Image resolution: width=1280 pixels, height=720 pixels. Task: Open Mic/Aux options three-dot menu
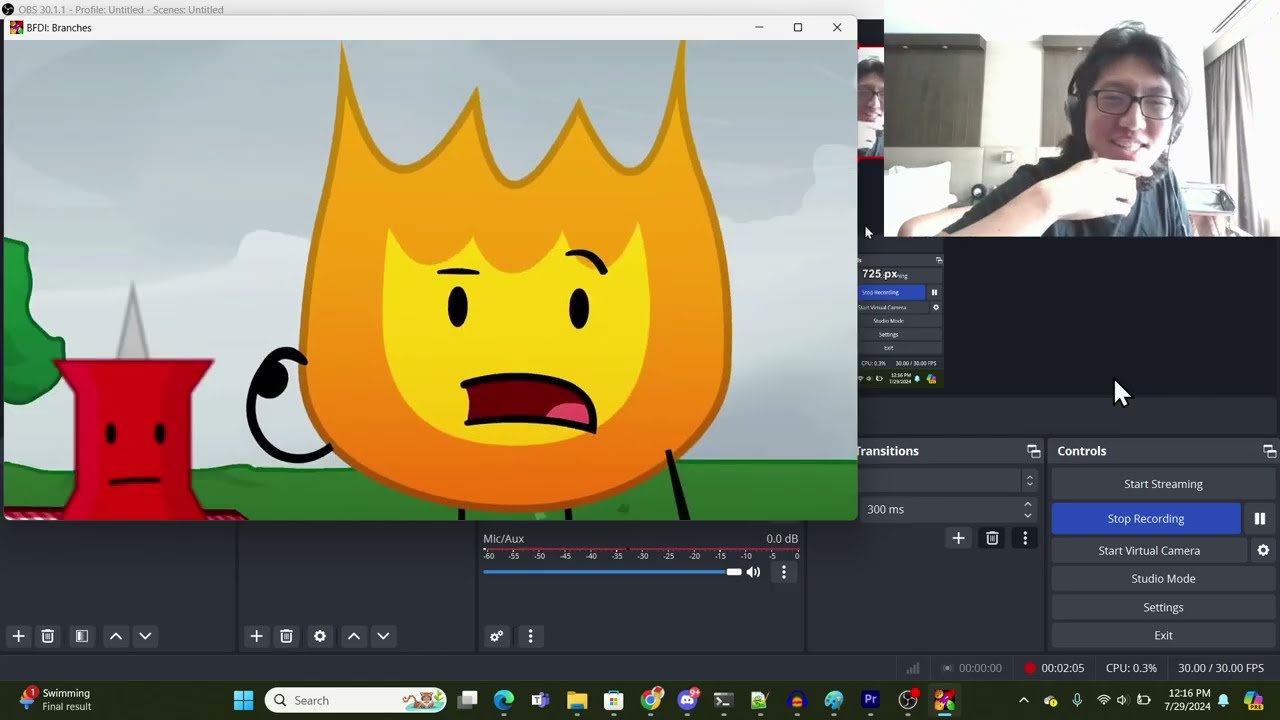tap(784, 572)
